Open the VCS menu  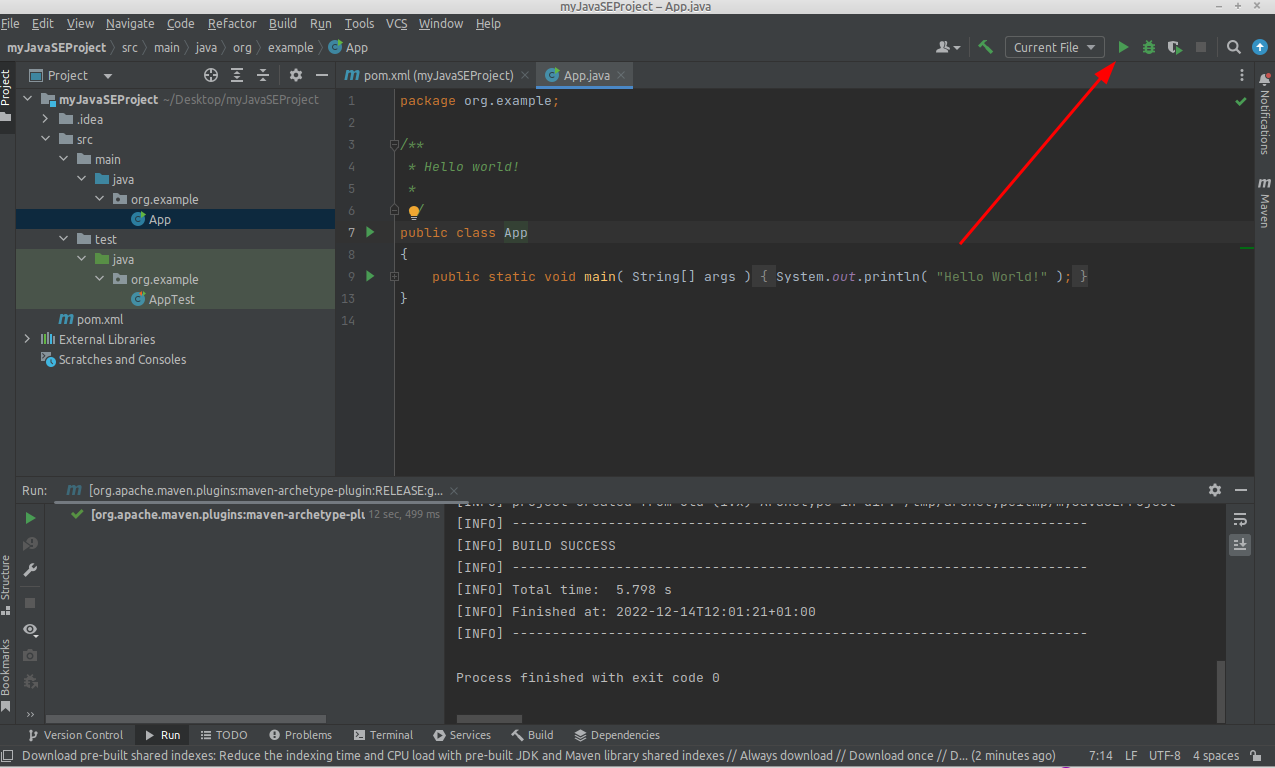pos(397,23)
